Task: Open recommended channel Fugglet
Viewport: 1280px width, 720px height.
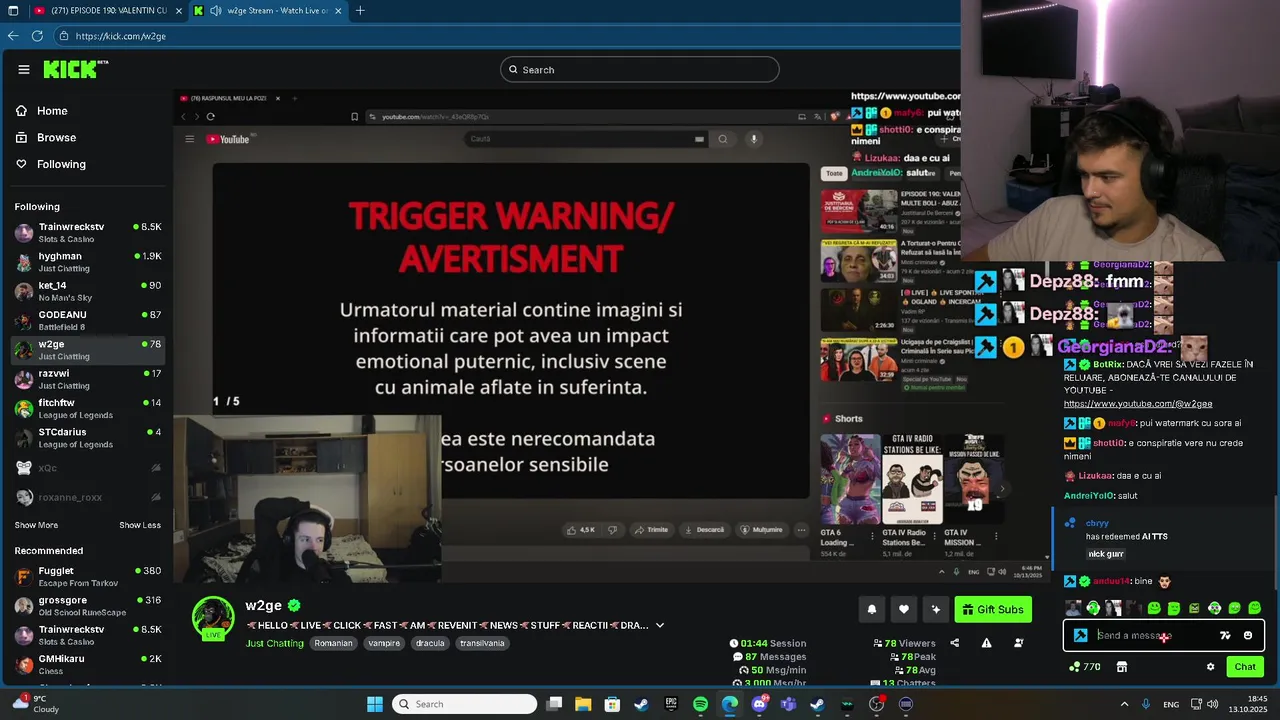Action: [88, 576]
